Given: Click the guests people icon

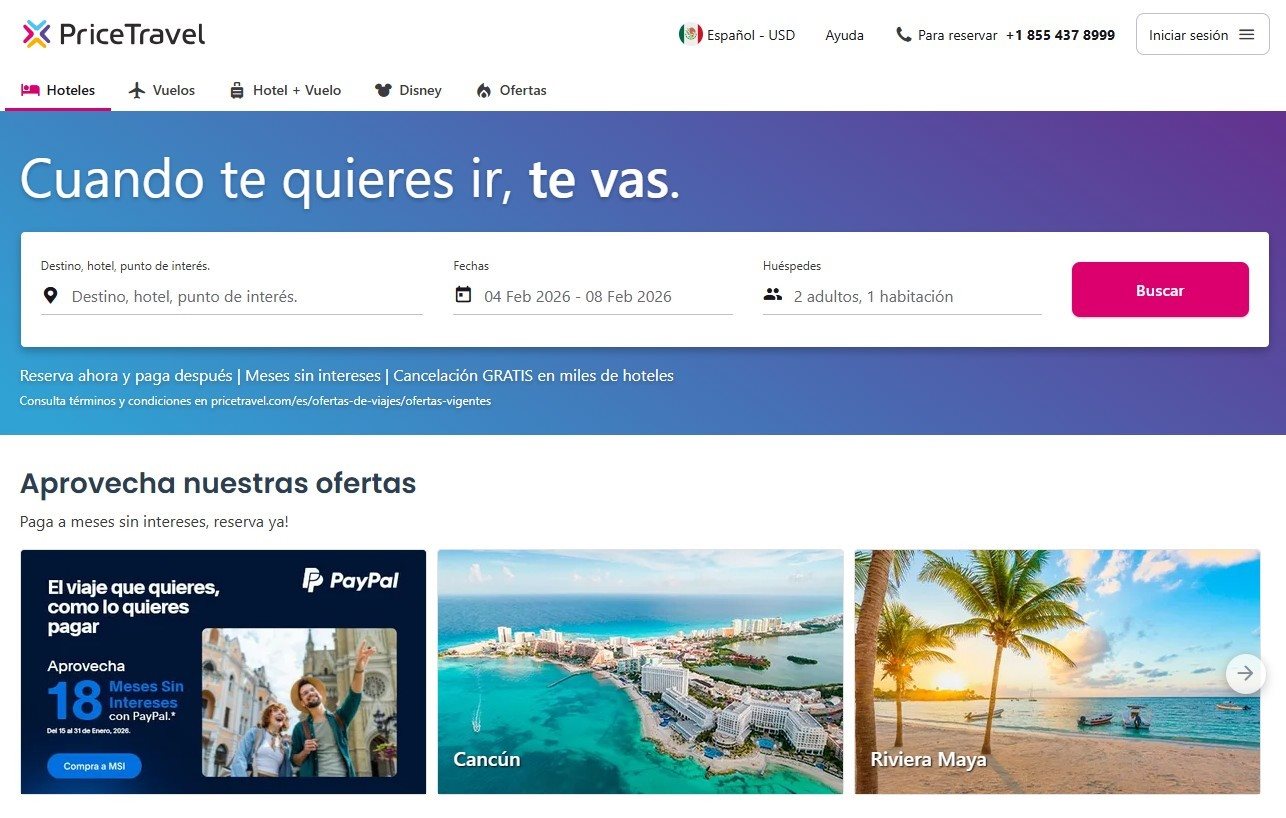Looking at the screenshot, I should click(x=772, y=295).
